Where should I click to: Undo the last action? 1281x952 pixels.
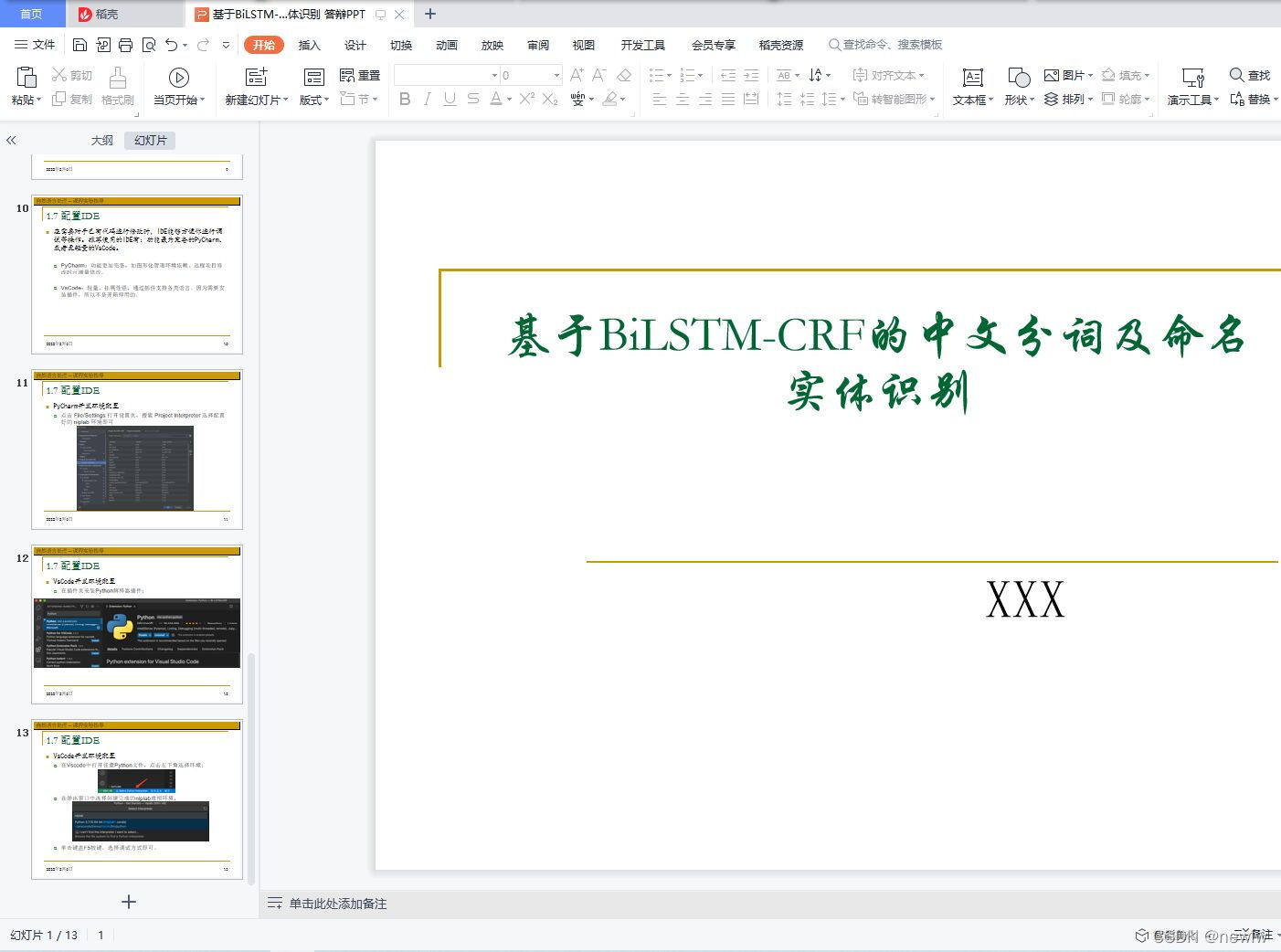(x=171, y=45)
